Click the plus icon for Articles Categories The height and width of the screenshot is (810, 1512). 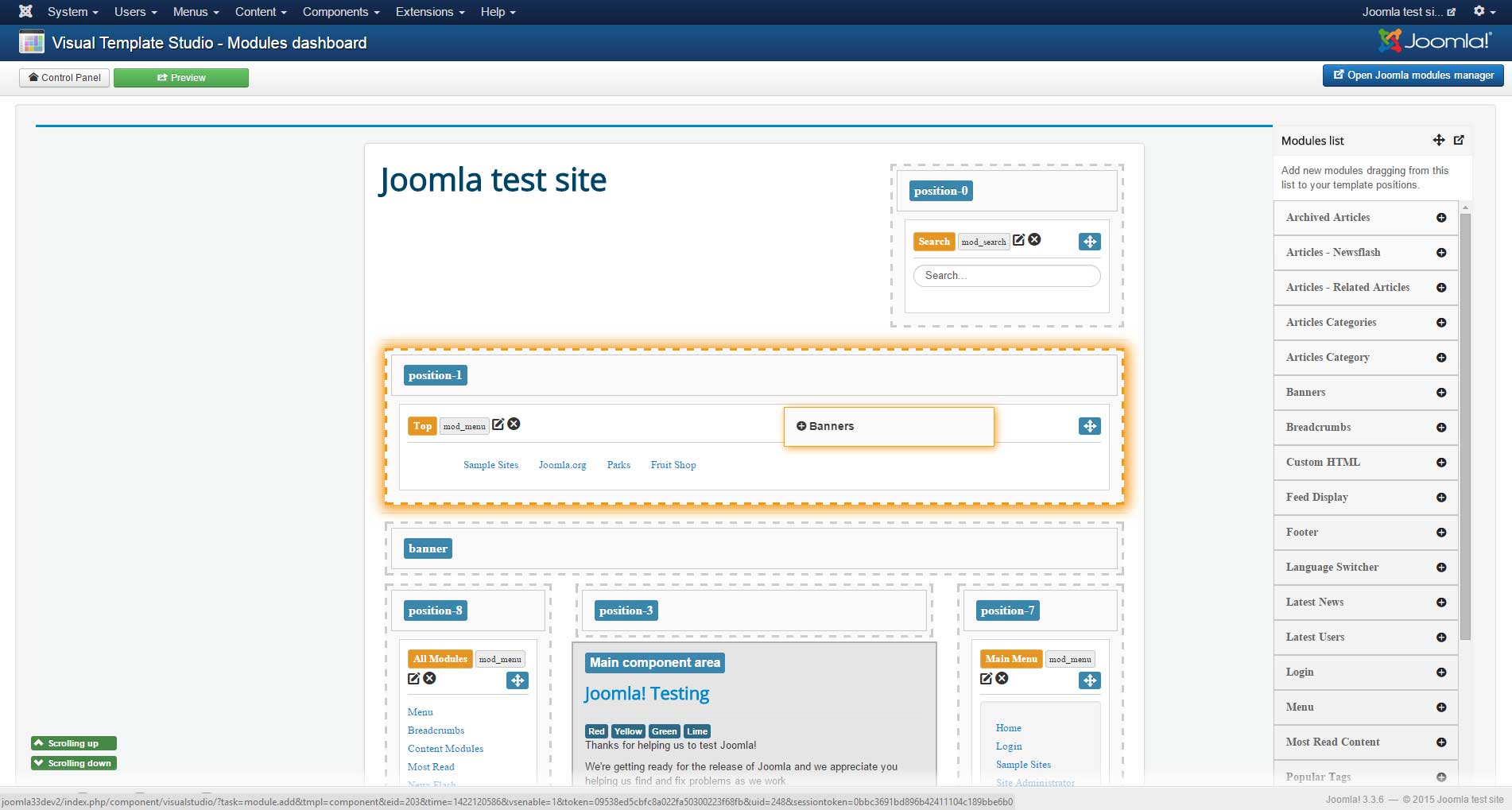(1441, 323)
